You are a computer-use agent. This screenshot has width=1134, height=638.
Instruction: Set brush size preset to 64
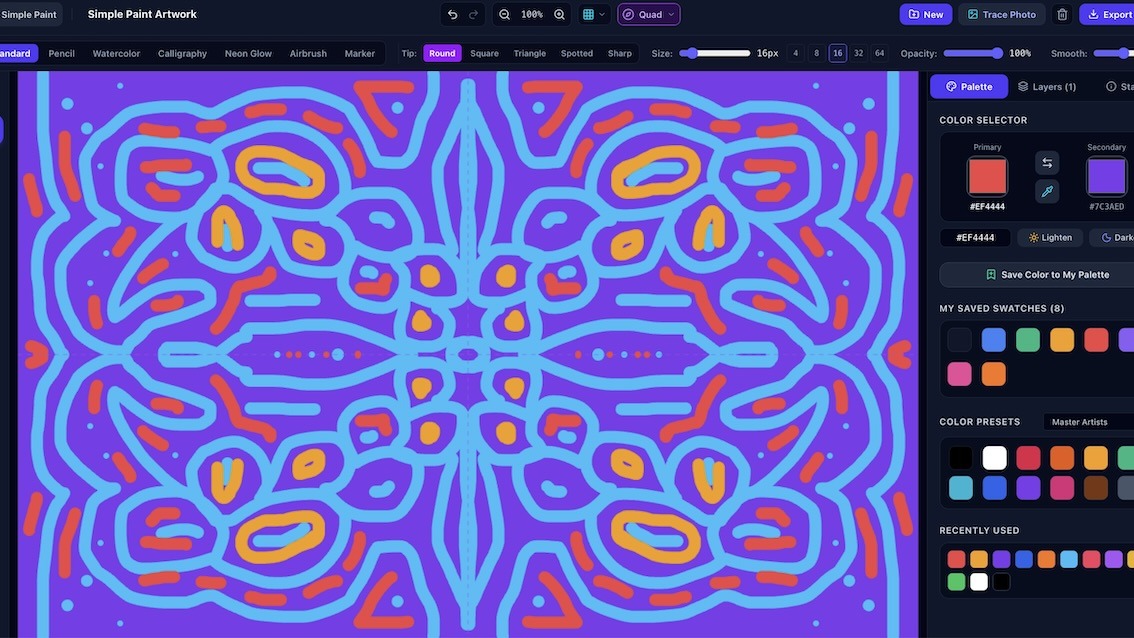(x=879, y=54)
